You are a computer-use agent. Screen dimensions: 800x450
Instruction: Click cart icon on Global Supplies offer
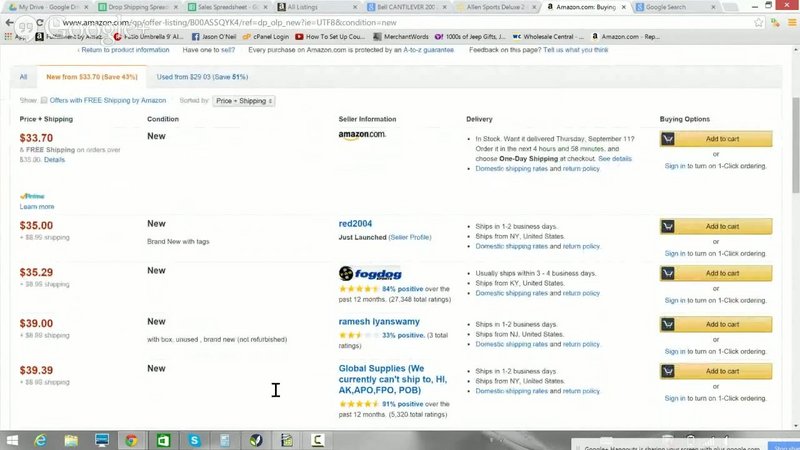(668, 371)
